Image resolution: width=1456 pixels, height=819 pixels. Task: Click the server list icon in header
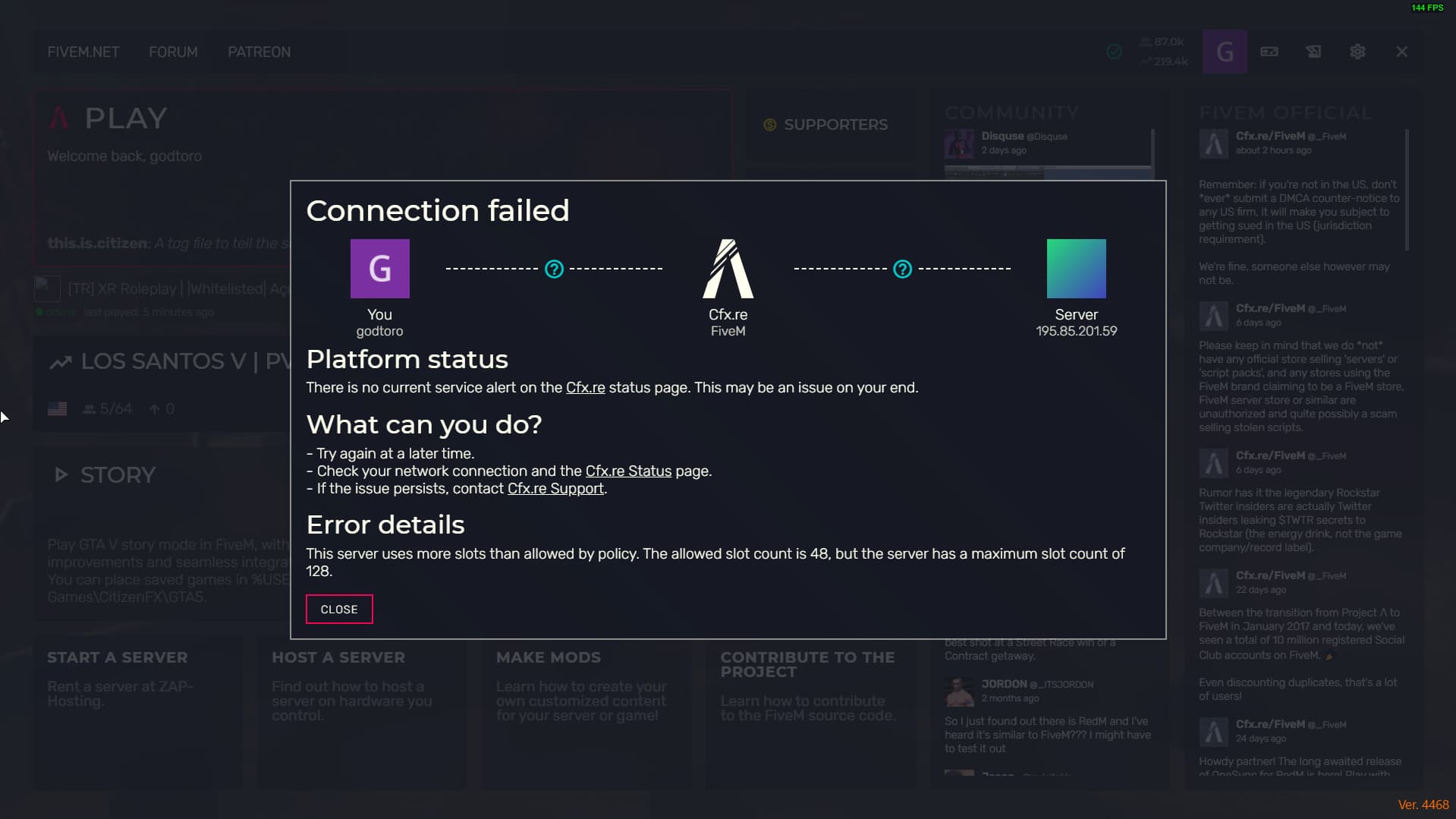tap(1269, 52)
